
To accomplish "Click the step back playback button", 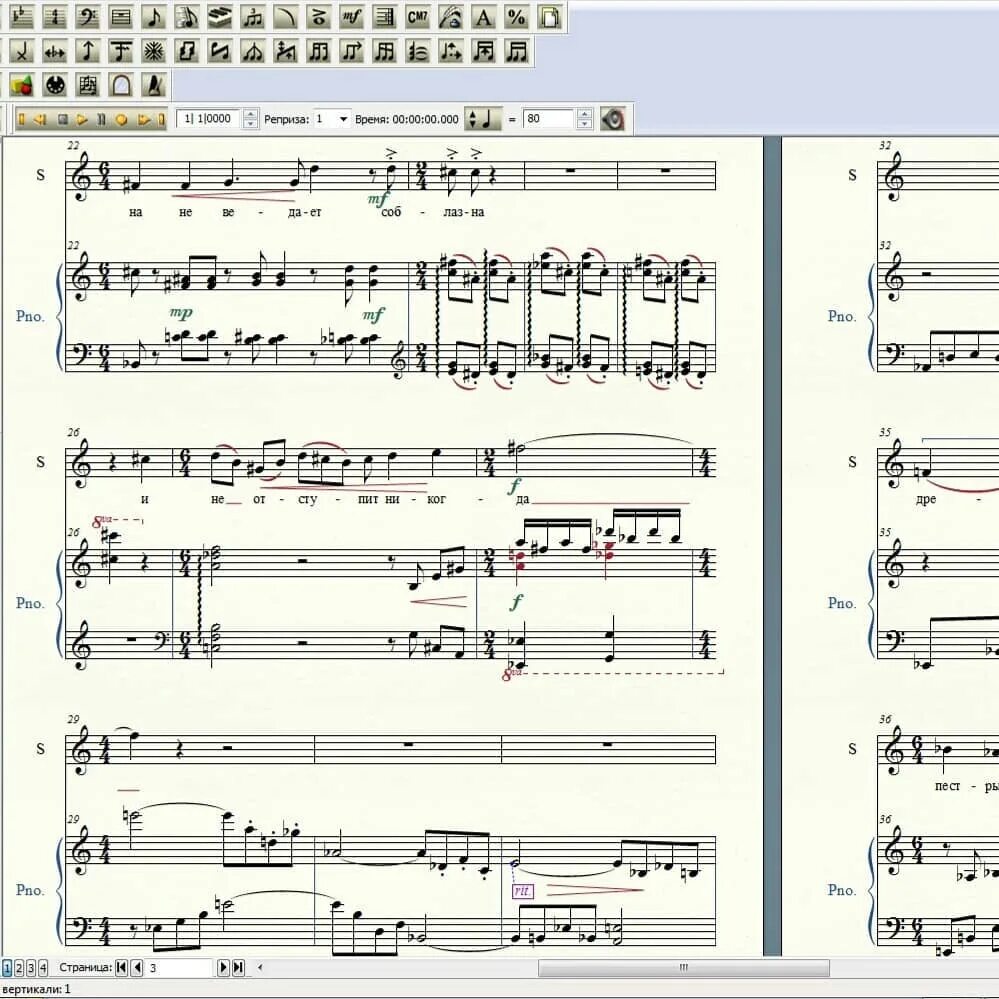I will tap(40, 119).
